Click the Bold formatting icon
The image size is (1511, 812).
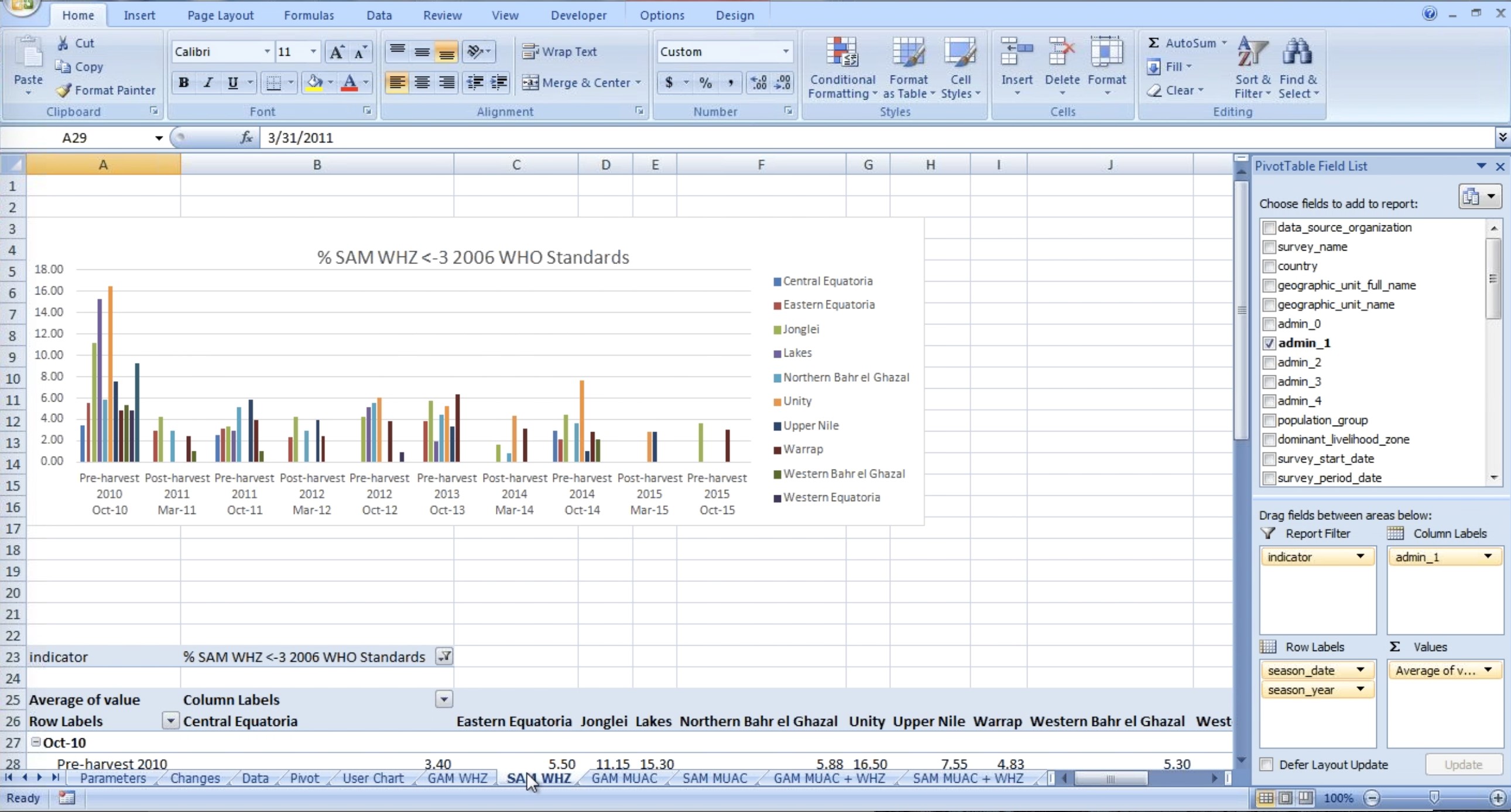[184, 83]
